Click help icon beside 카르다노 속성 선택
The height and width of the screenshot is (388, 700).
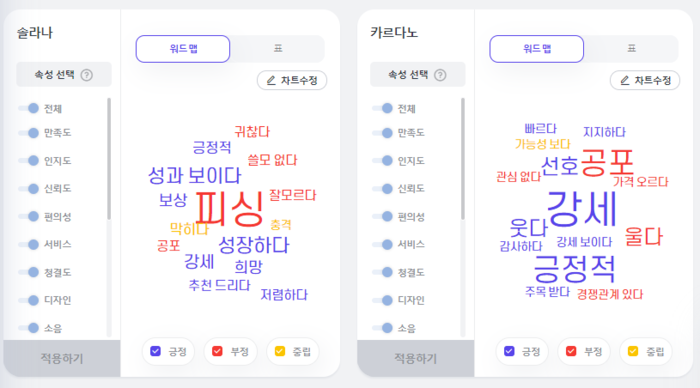[x=440, y=75]
